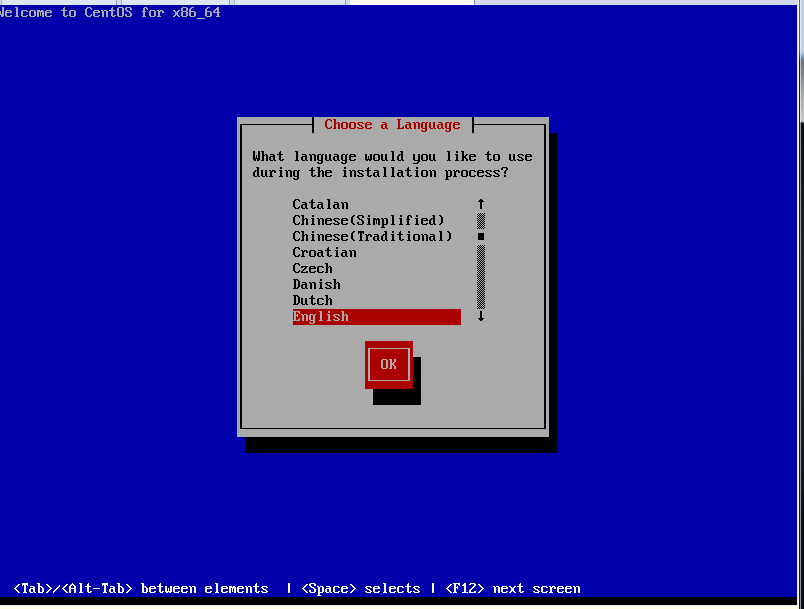This screenshot has height=609, width=804.
Task: Click the language list scrollbar thumb
Action: [481, 236]
